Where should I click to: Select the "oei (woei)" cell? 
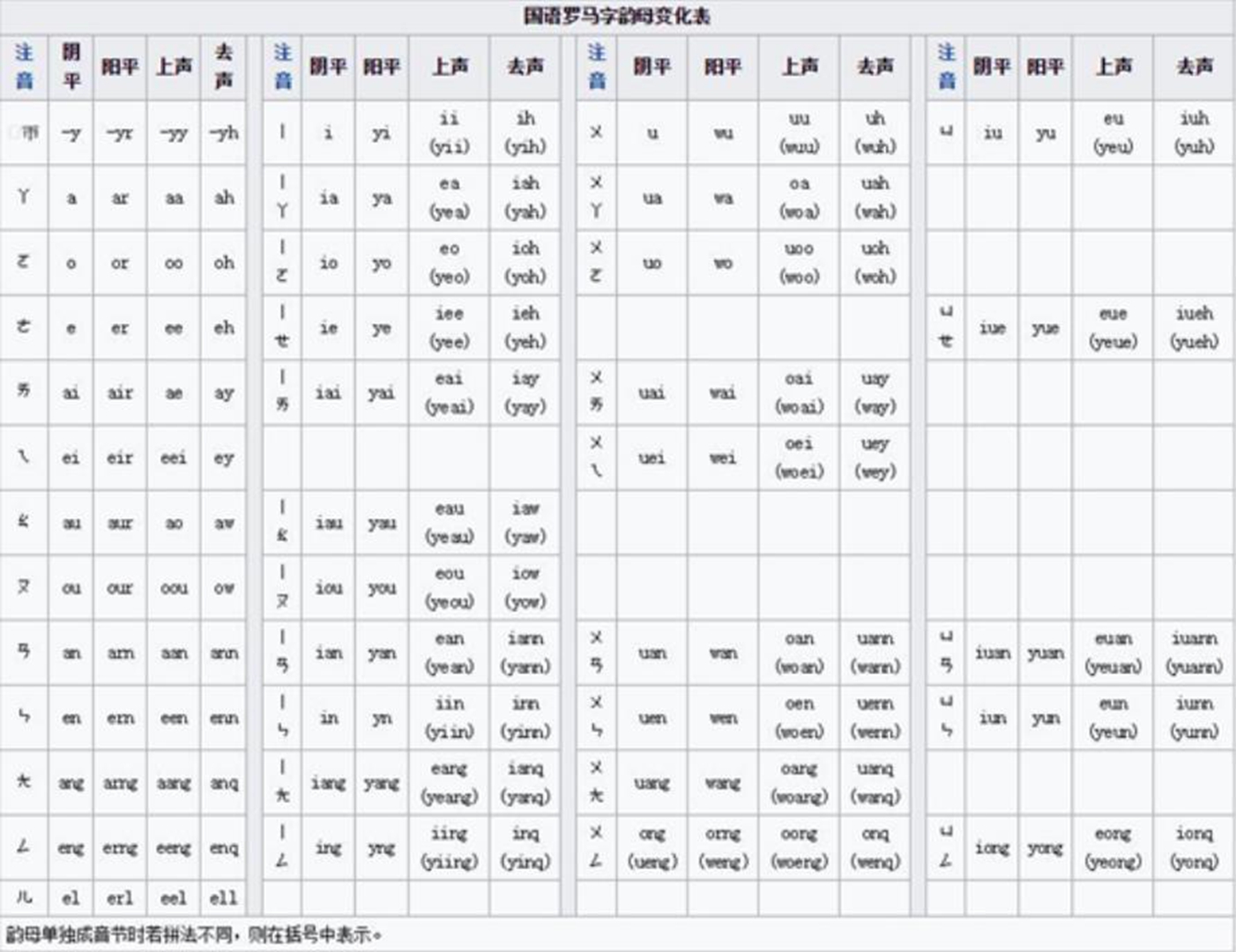pyautogui.click(x=799, y=458)
